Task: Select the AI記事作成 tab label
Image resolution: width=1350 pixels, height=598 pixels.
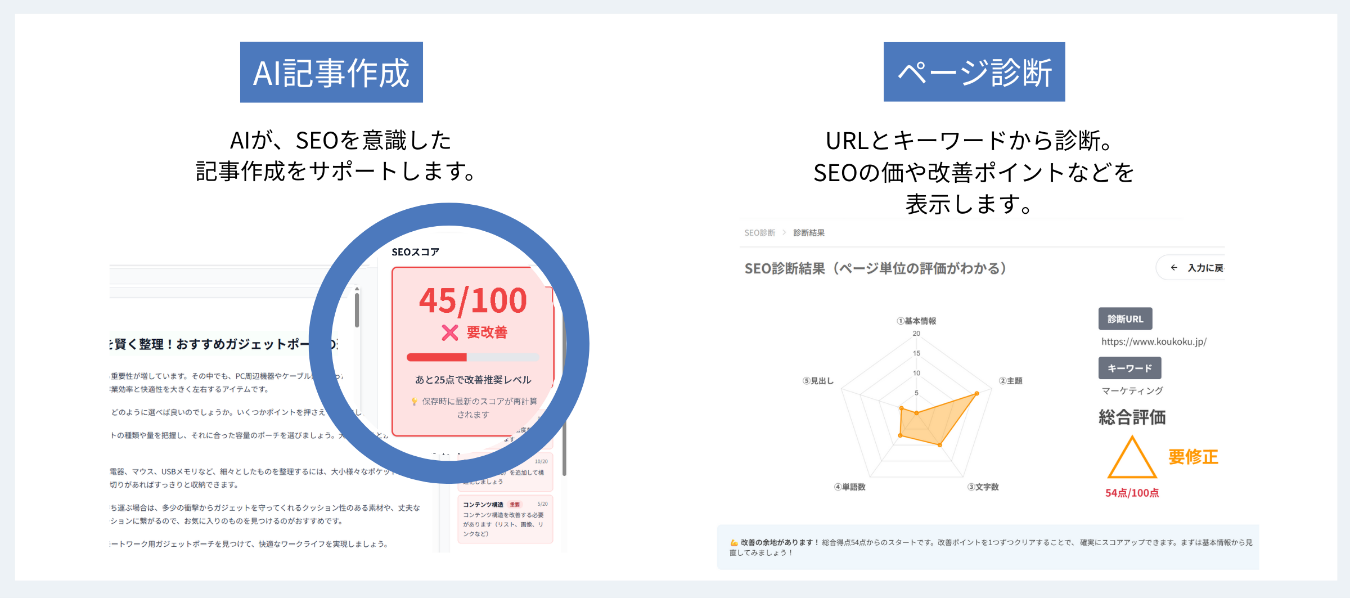Action: coord(331,72)
